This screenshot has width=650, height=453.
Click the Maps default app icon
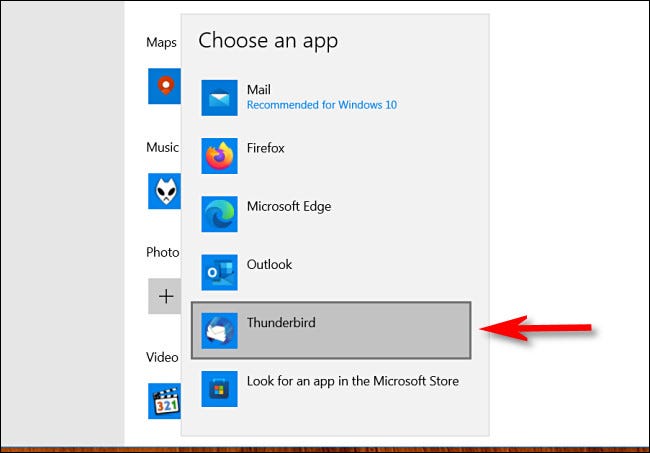point(165,86)
